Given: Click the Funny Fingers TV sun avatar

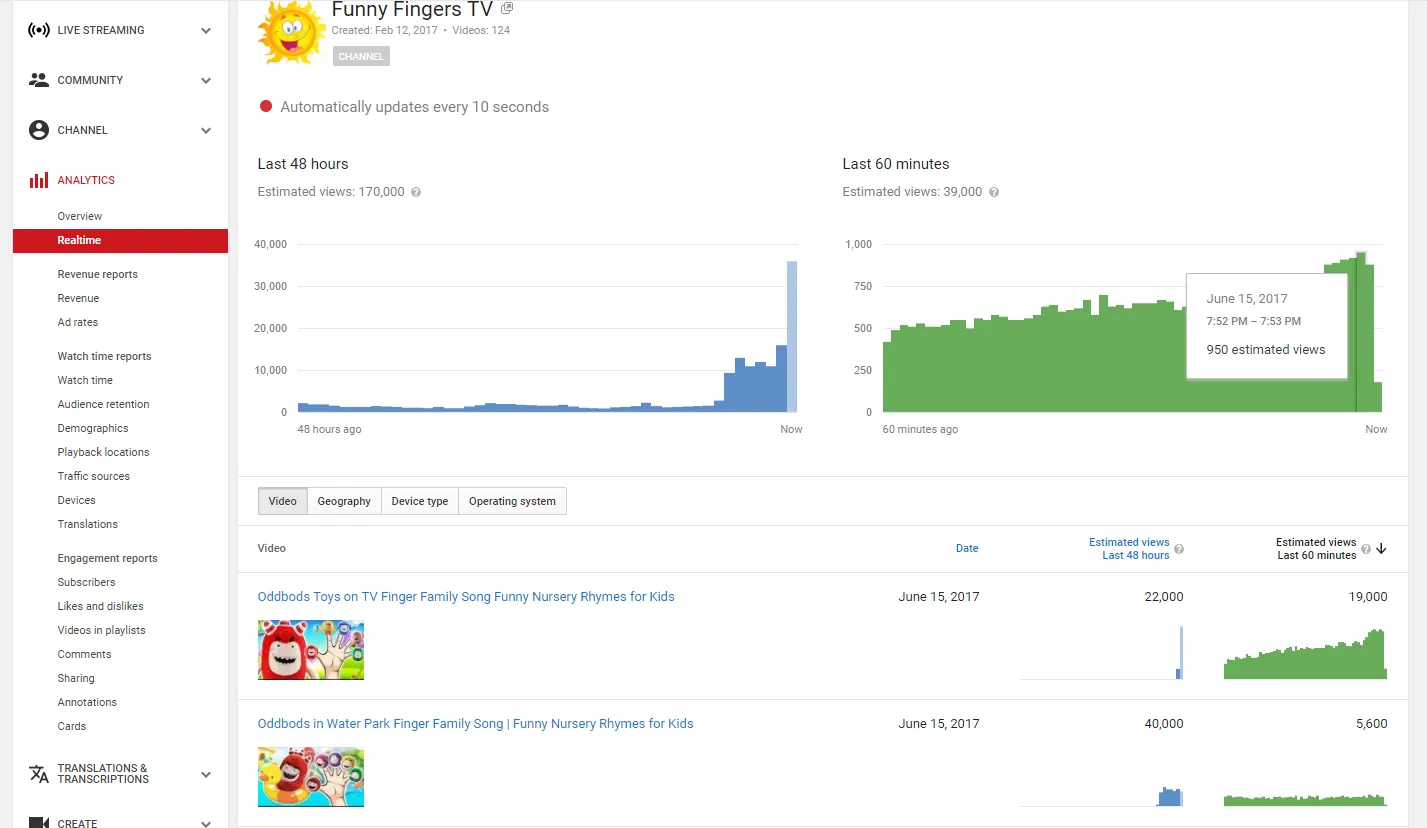Looking at the screenshot, I should (291, 32).
